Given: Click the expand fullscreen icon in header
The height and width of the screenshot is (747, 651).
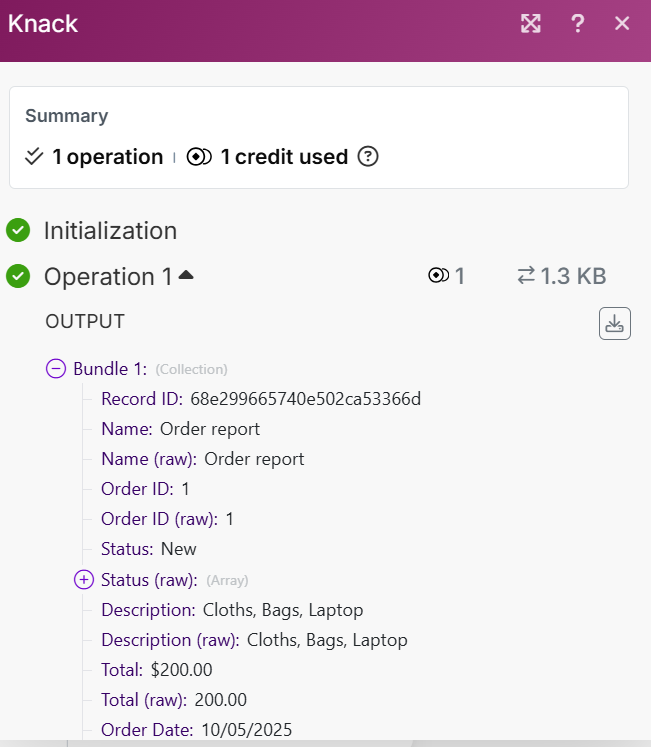Looking at the screenshot, I should coord(531,24).
